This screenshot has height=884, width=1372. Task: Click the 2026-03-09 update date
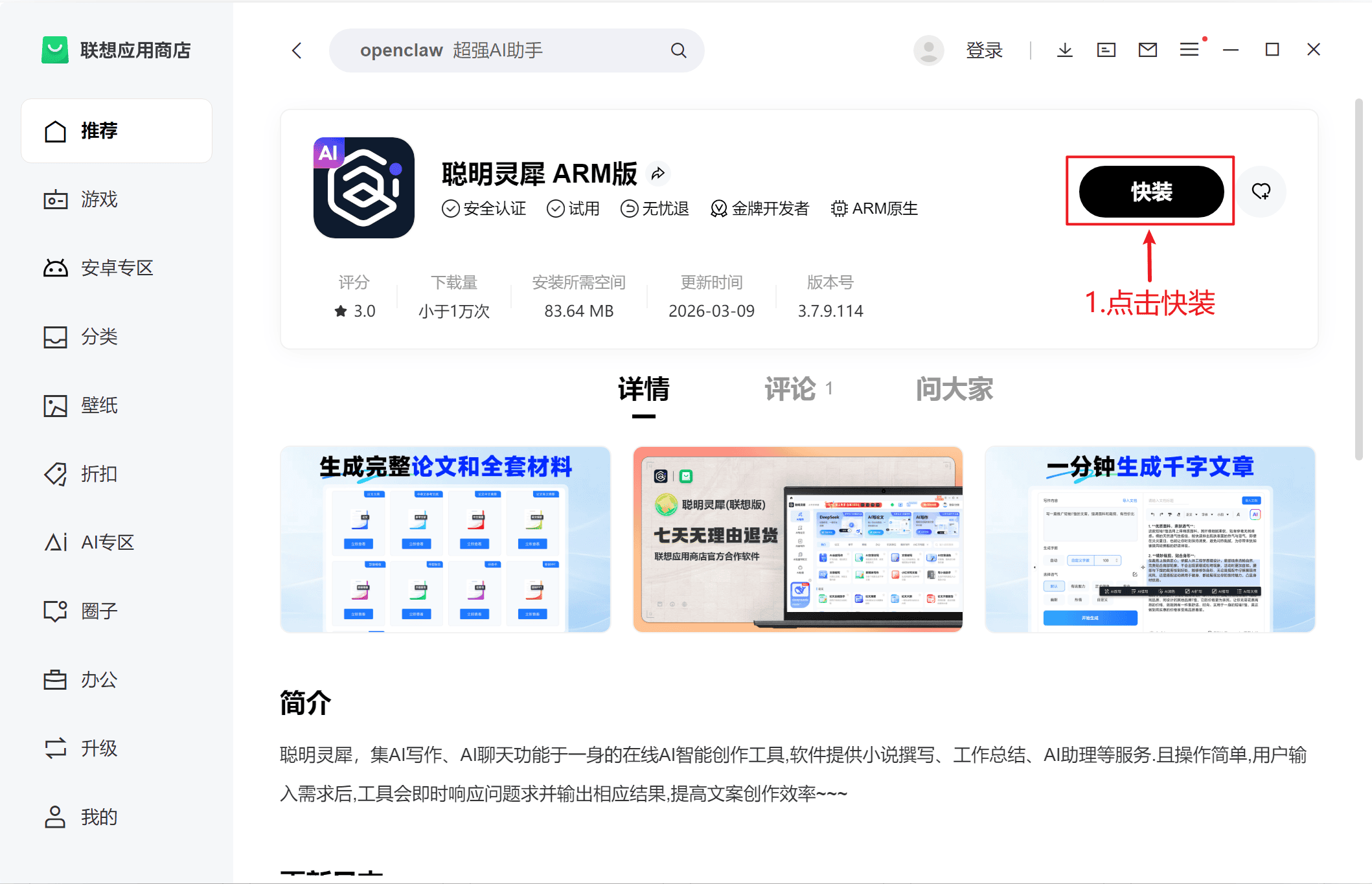(x=711, y=311)
